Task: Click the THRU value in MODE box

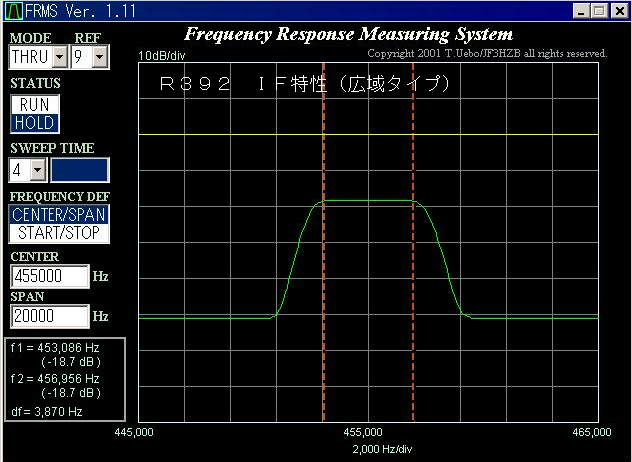Action: (x=30, y=57)
